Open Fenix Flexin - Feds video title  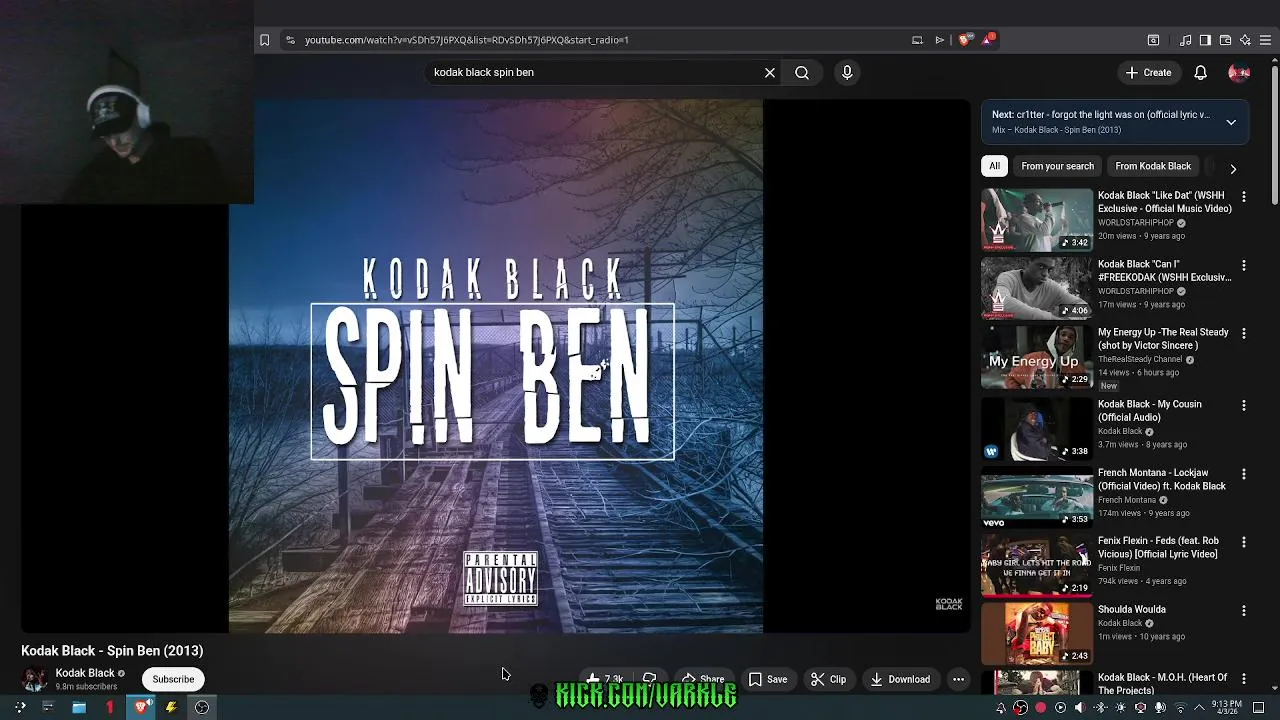1159,548
